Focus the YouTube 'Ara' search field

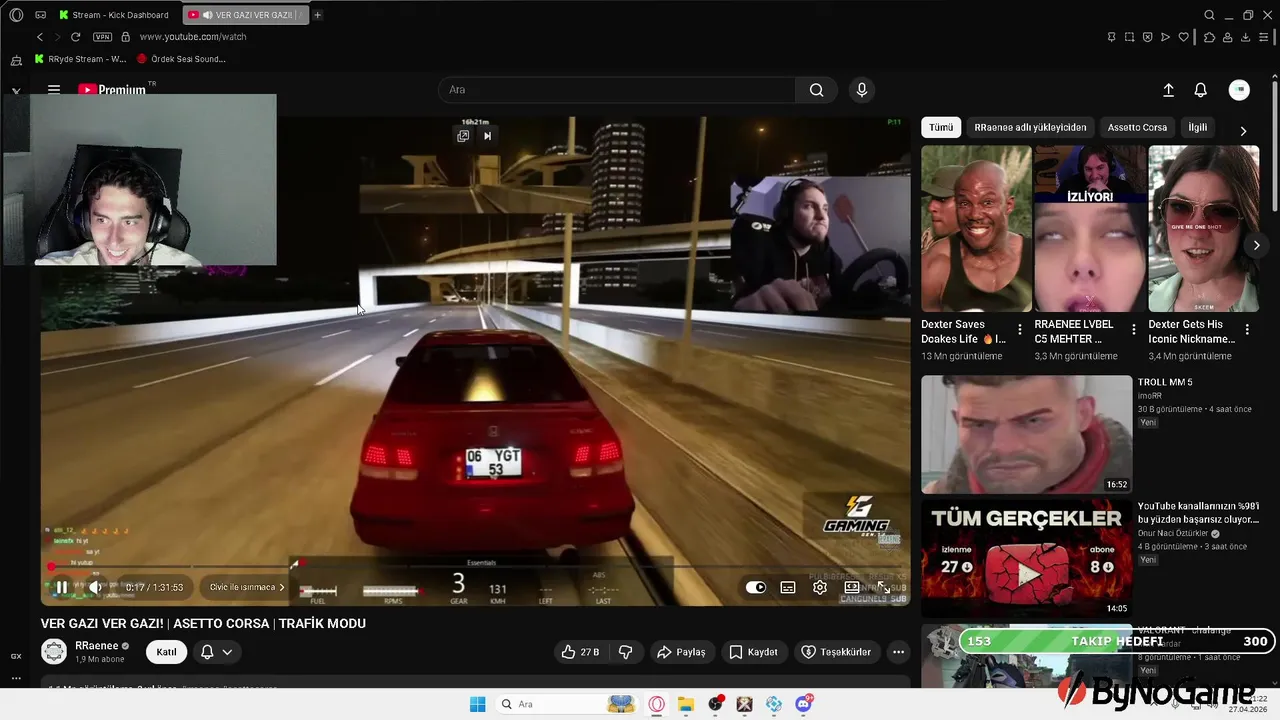617,90
